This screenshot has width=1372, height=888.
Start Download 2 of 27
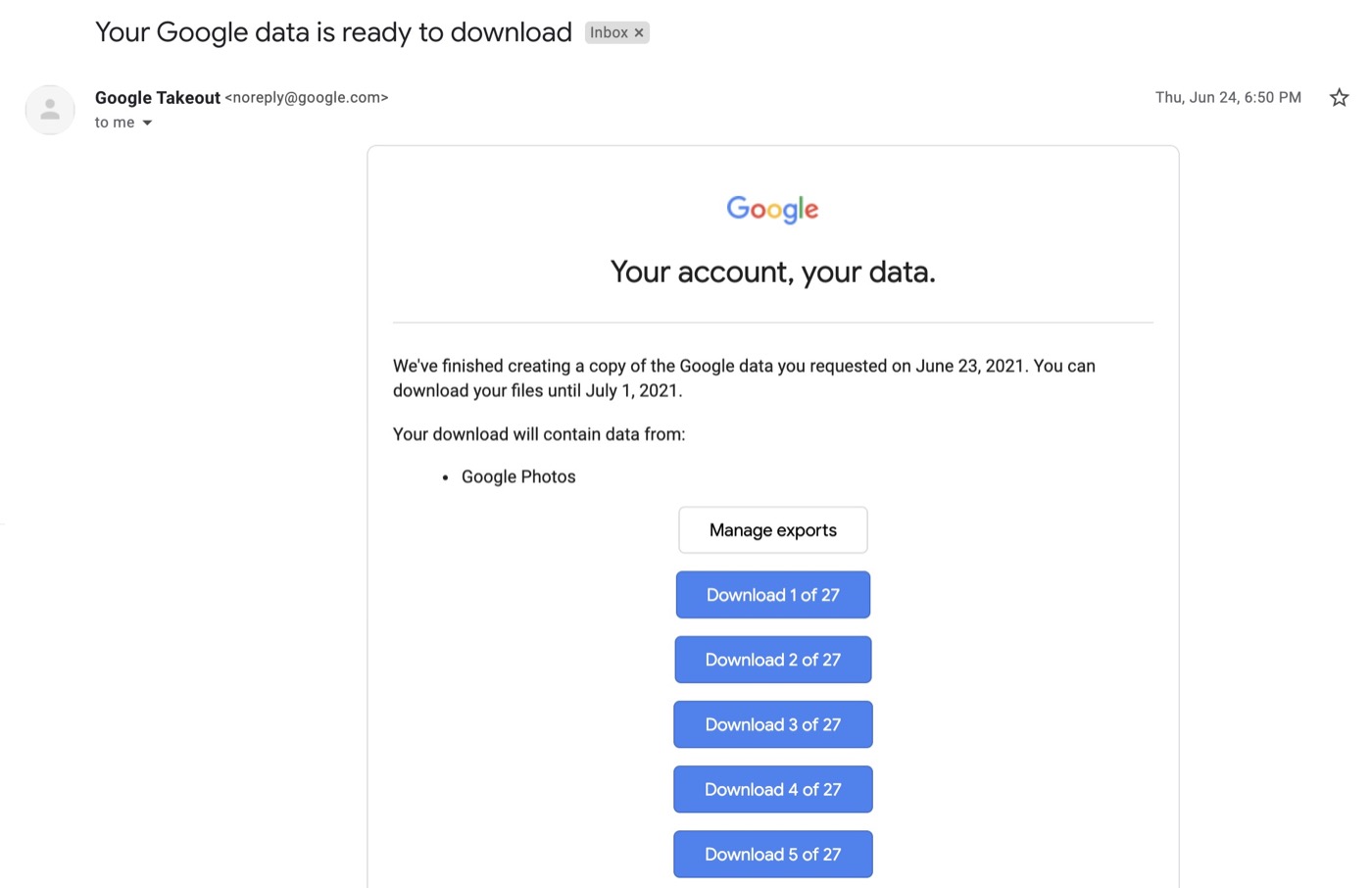772,660
